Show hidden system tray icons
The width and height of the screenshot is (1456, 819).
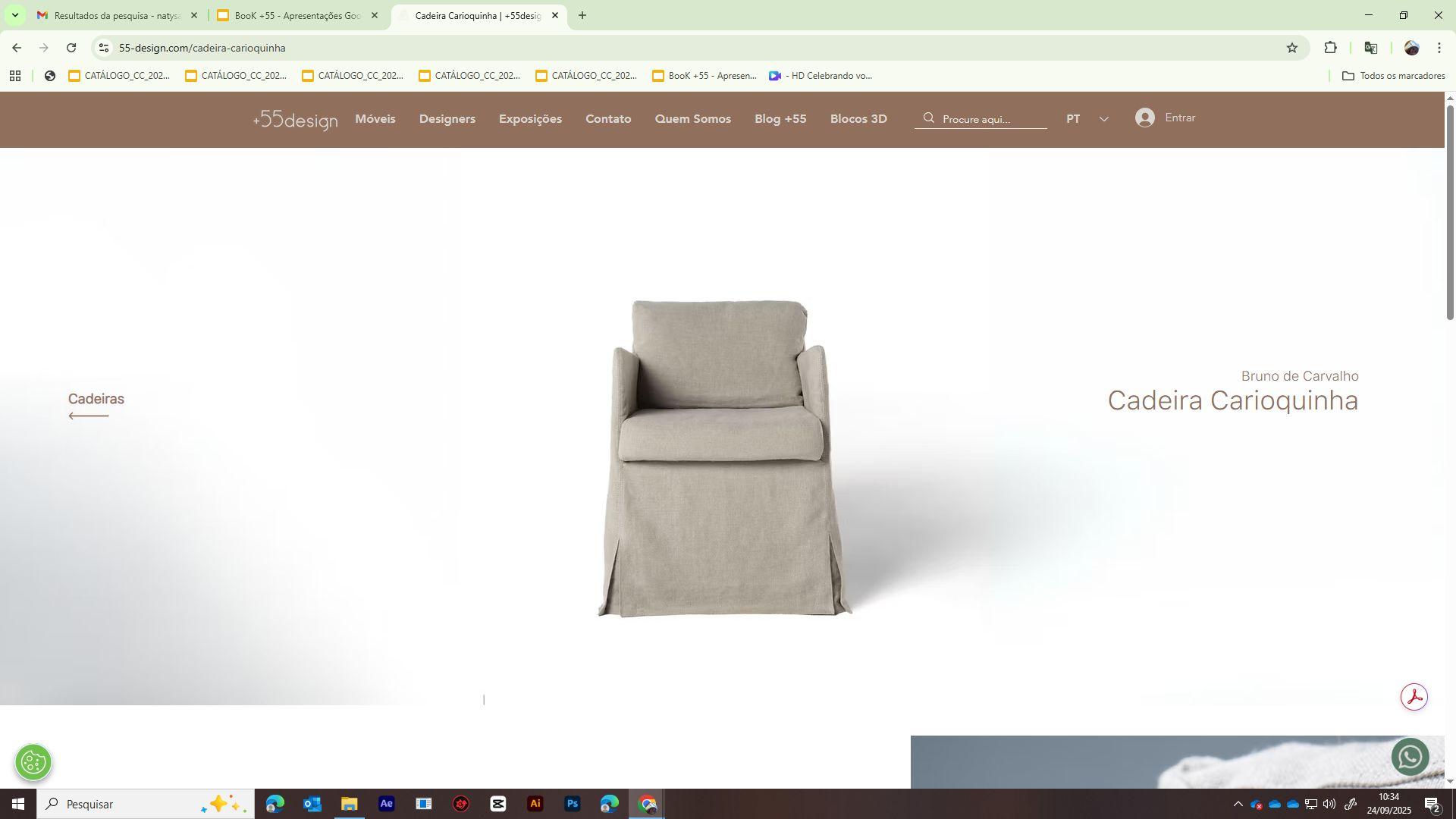tap(1238, 804)
